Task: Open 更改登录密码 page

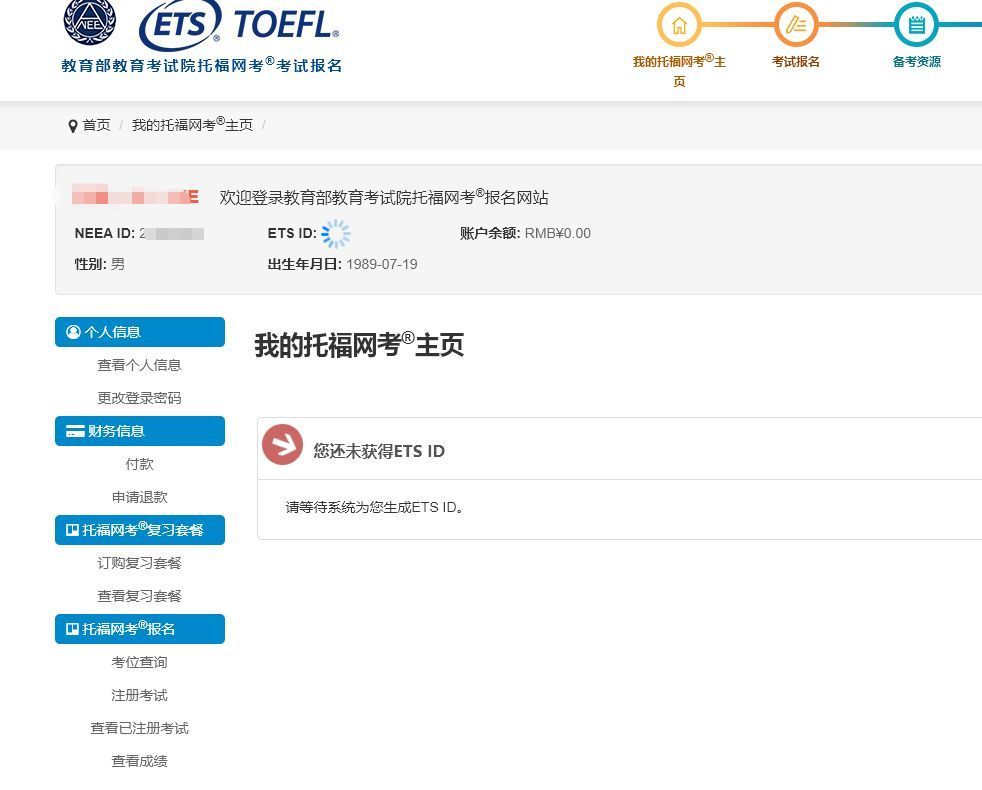Action: 139,397
